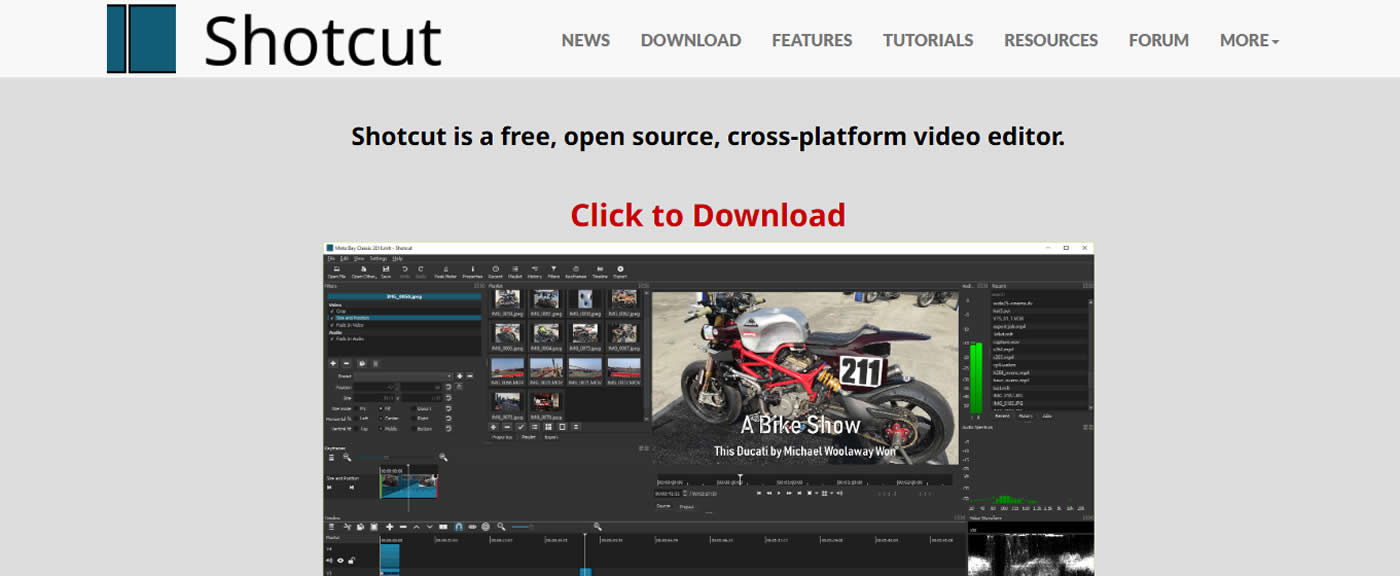Toggle the Fade In Audio filter checkbox
Image resolution: width=1400 pixels, height=576 pixels.
(x=332, y=339)
